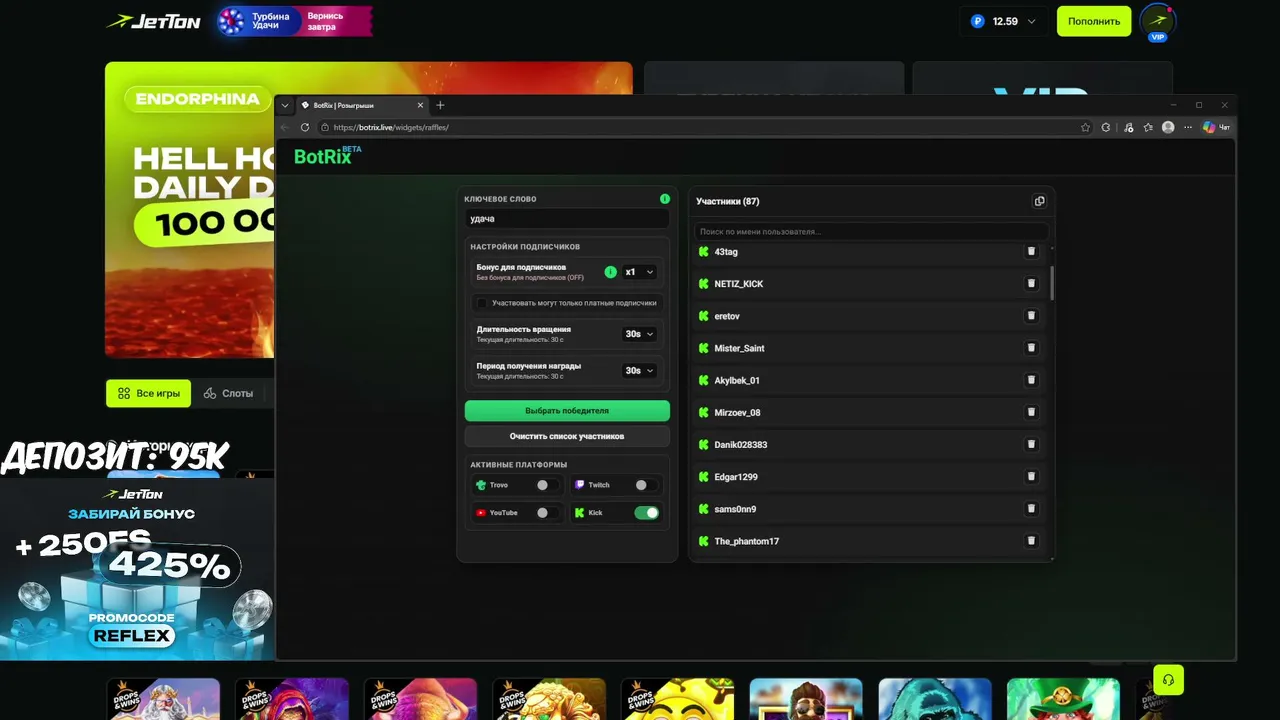
Task: Click trash icon beside sams0nn9
Action: [1031, 509]
